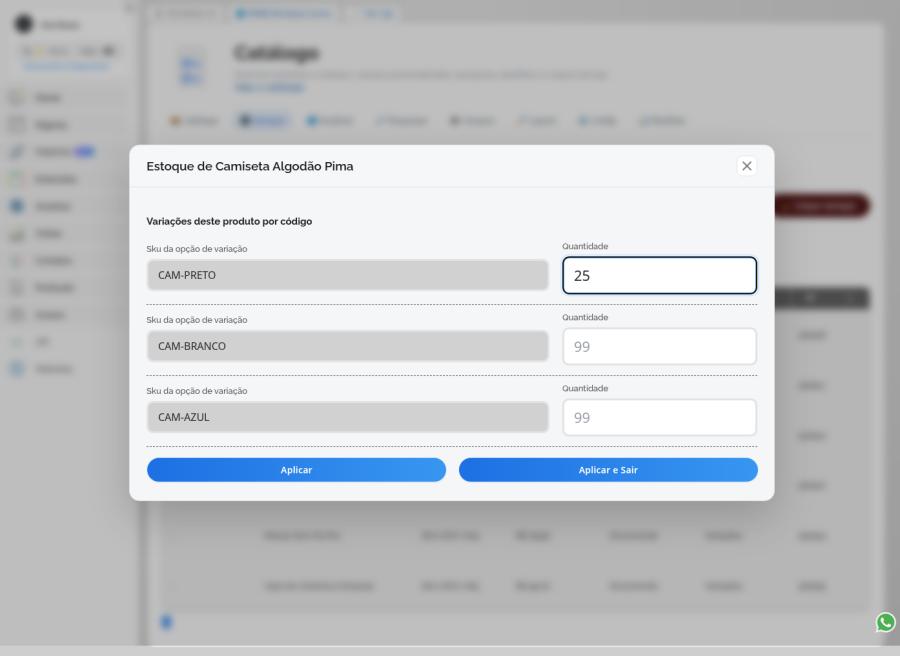This screenshot has width=900, height=656.
Task: Click the Aplicar button
Action: (x=296, y=469)
